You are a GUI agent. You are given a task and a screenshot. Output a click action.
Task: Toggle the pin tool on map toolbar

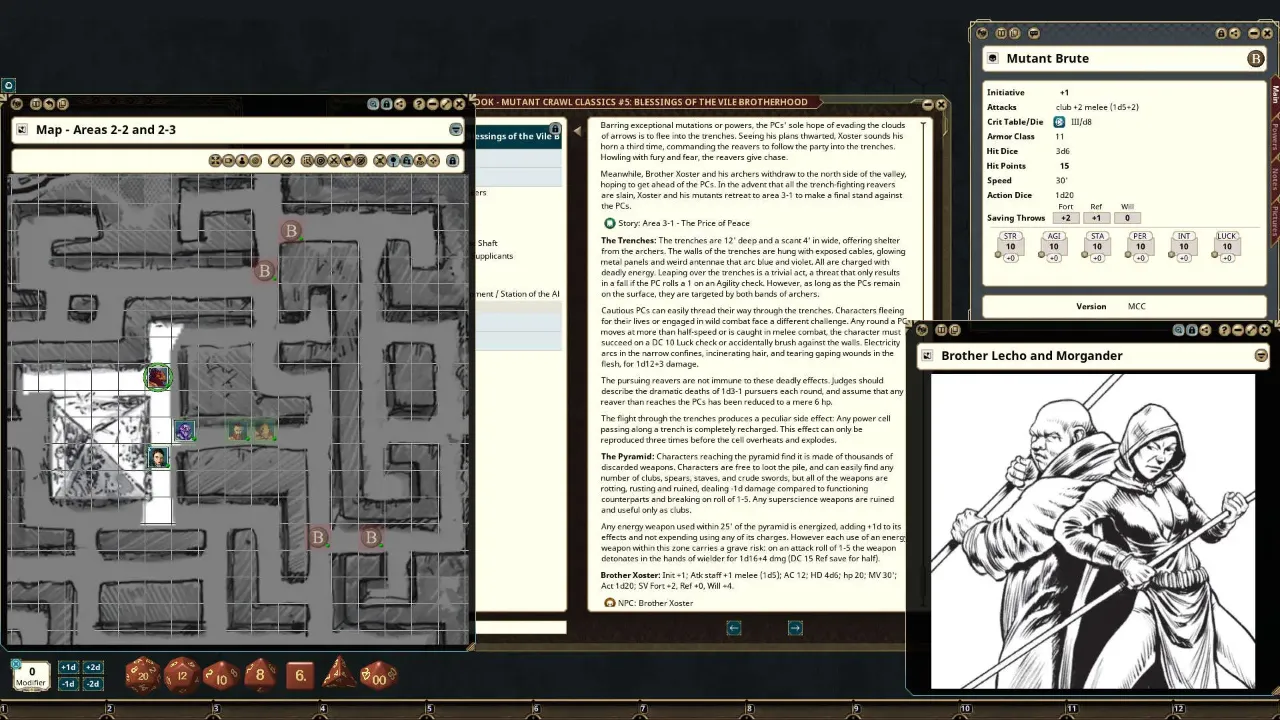393,161
